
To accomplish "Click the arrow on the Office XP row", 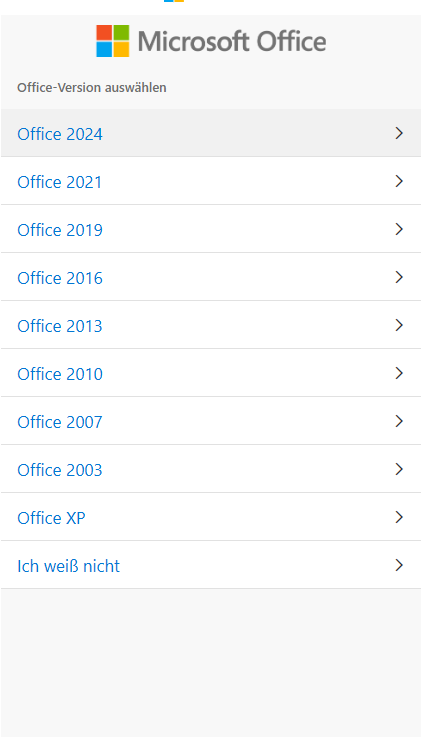I will pyautogui.click(x=399, y=517).
